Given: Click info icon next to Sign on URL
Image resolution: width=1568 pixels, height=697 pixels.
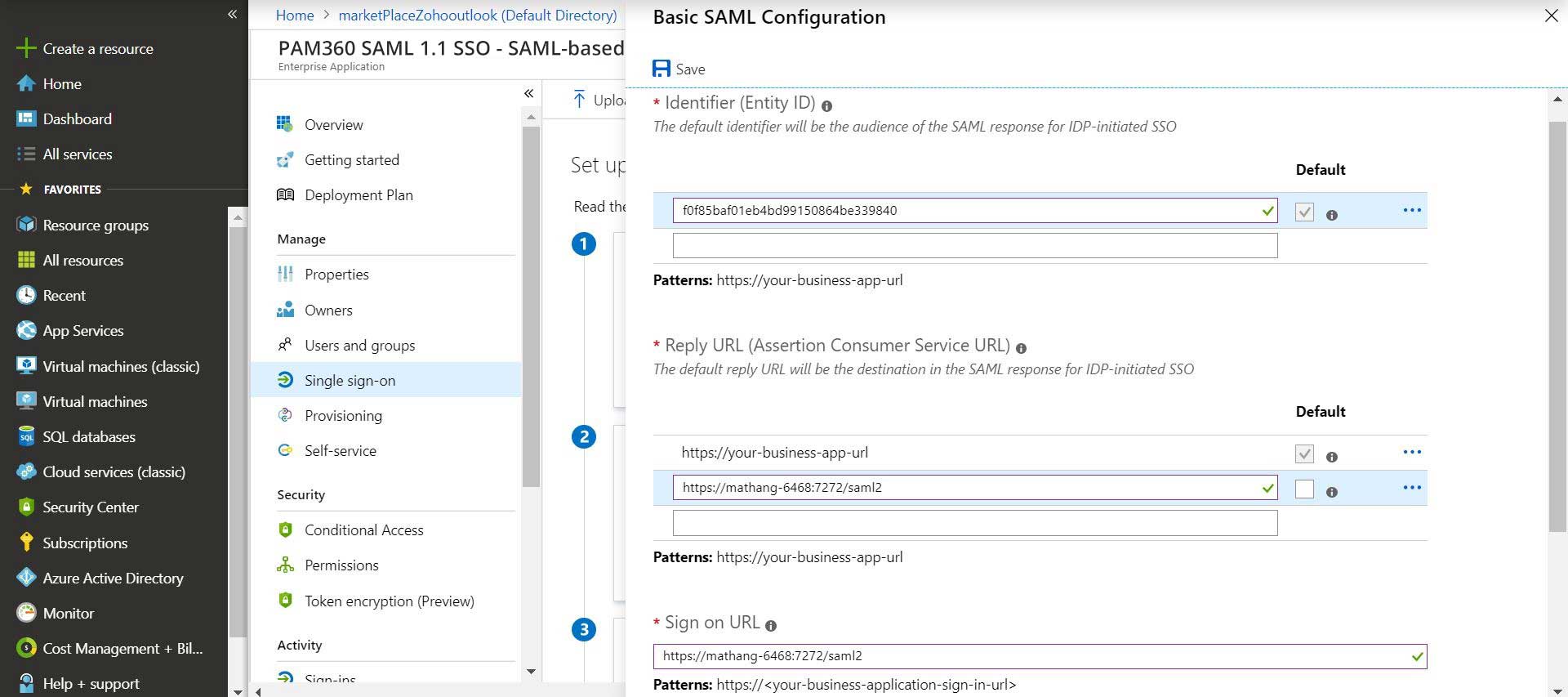Looking at the screenshot, I should coord(770,626).
